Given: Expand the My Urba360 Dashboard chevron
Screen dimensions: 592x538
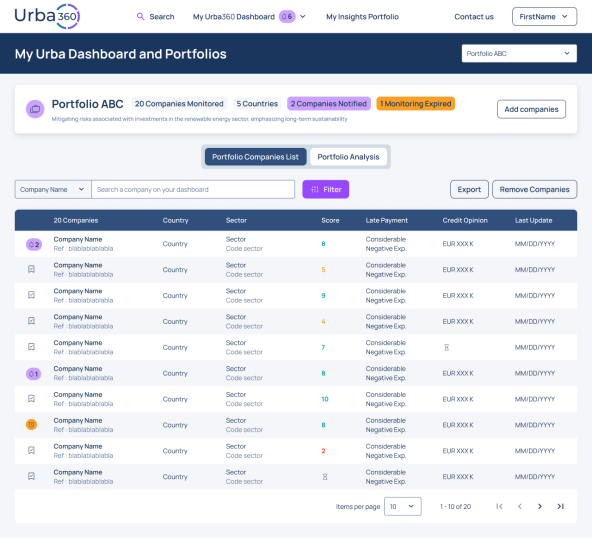Looking at the screenshot, I should 303,17.
